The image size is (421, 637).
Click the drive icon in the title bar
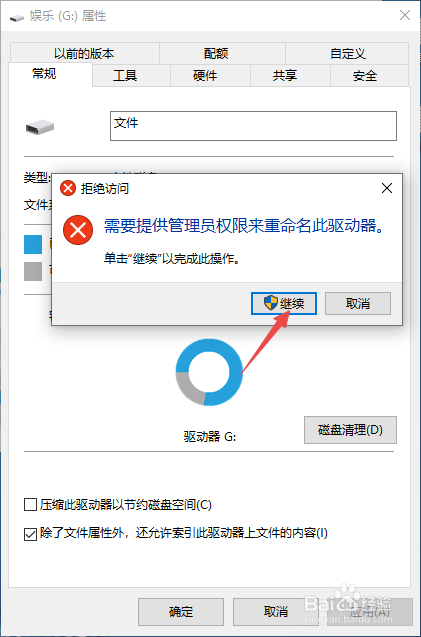17,18
